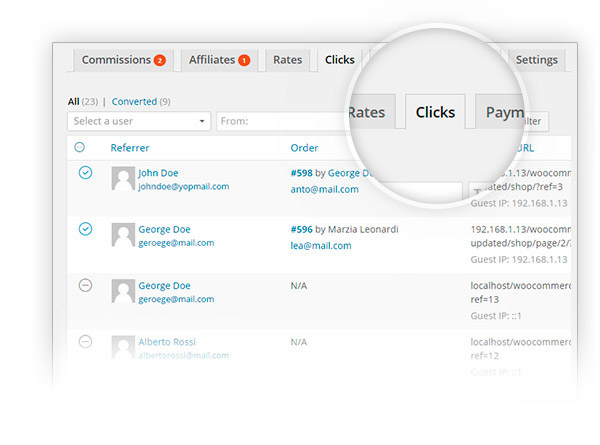Screen dimensions: 600x445
Task: Click not-converted icon for George Doe ref=13 row
Action: (85, 285)
